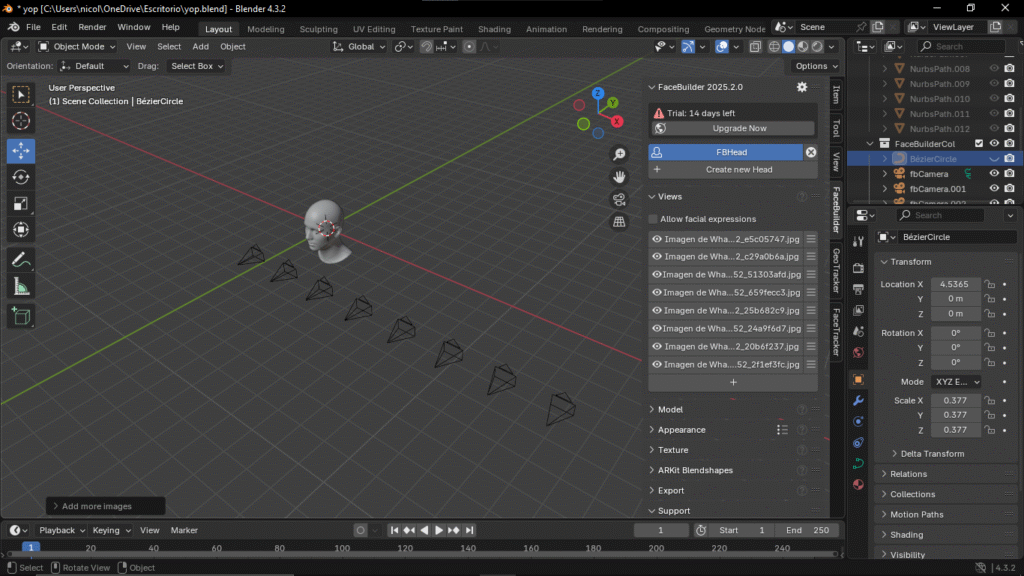Open the Object Mode dropdown

(79, 46)
